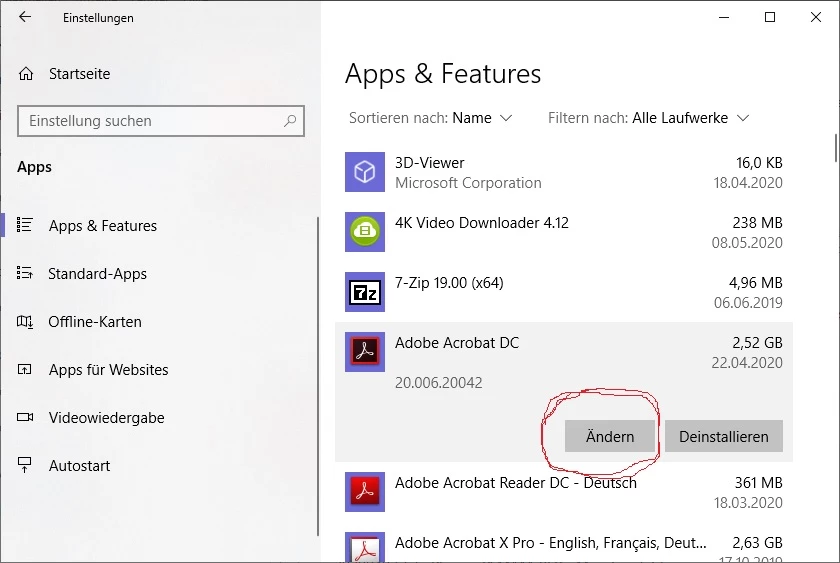Viewport: 840px width, 563px height.
Task: Click the Ändern button
Action: coord(610,437)
